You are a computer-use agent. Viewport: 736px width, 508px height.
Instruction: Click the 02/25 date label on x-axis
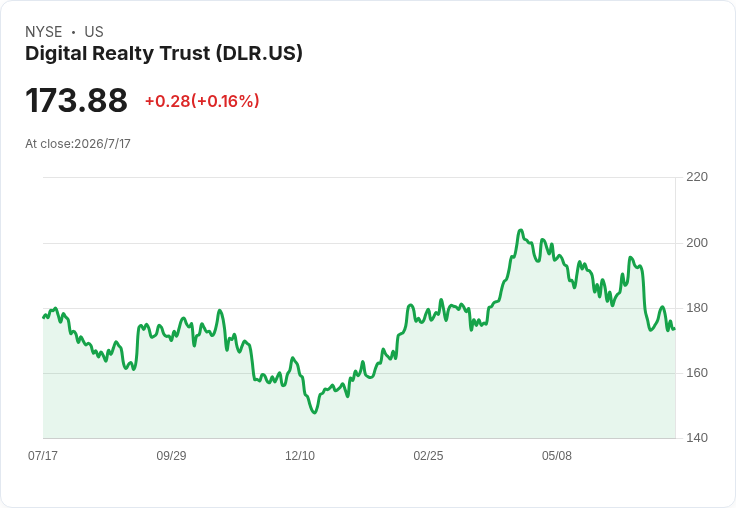(x=428, y=455)
